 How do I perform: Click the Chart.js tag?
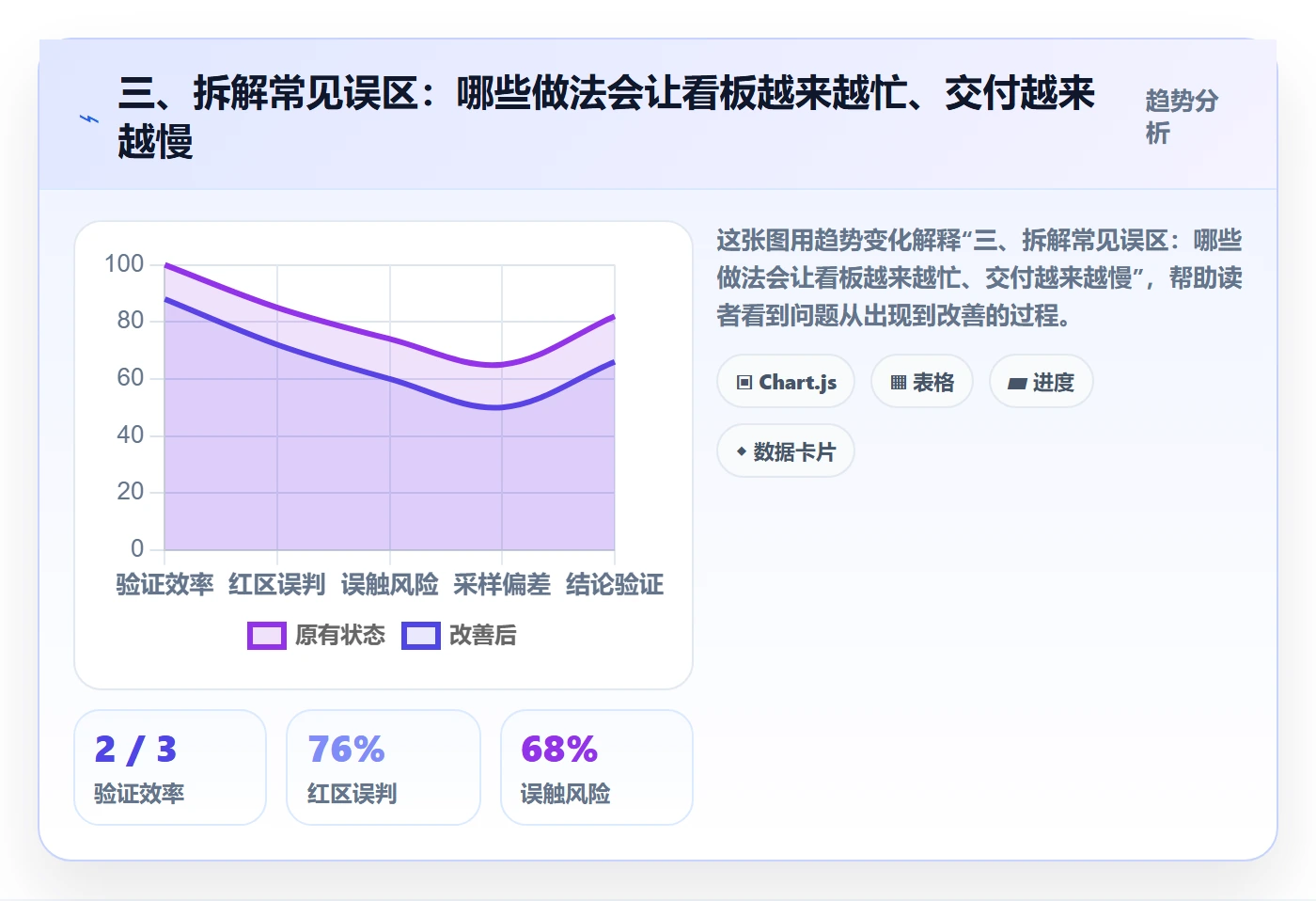coord(786,382)
